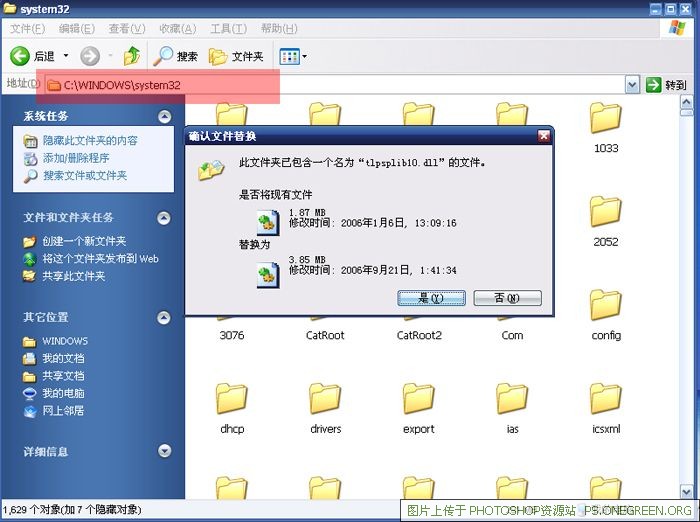Maximize the system32 window
This screenshot has width=700, height=522.
tap(671, 9)
